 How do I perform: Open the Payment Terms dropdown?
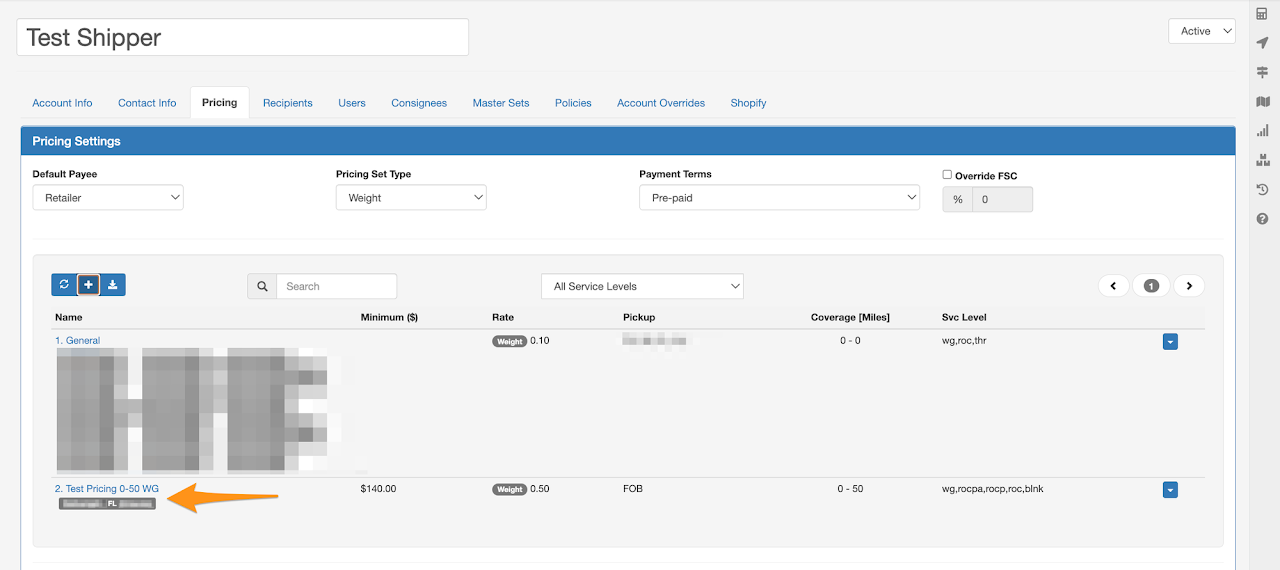coord(779,197)
